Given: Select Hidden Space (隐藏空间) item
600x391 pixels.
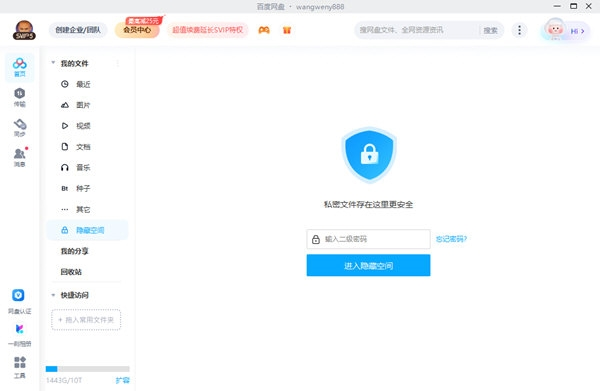Looking at the screenshot, I should click(87, 230).
